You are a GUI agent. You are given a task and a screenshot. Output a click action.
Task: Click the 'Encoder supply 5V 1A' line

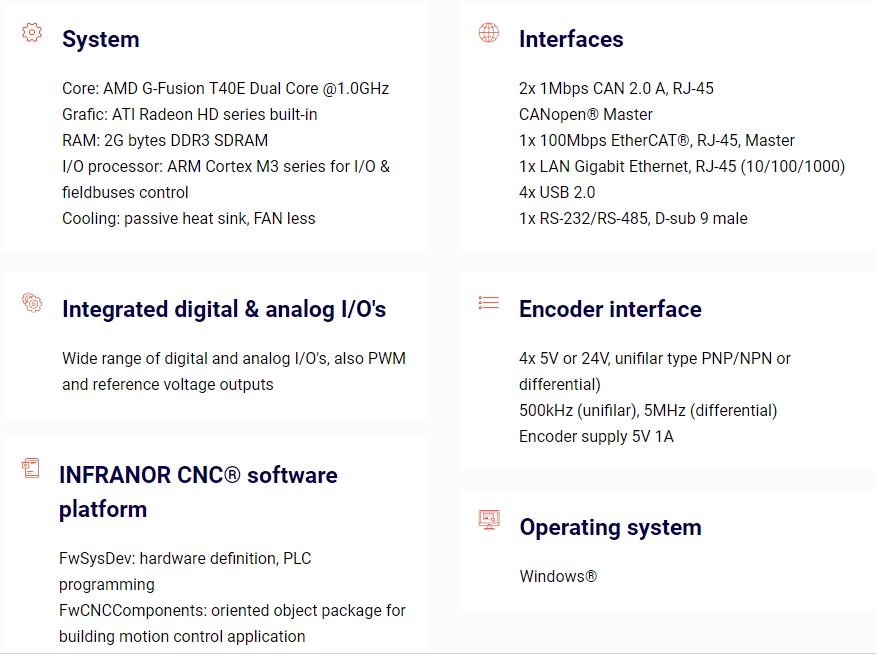point(596,437)
